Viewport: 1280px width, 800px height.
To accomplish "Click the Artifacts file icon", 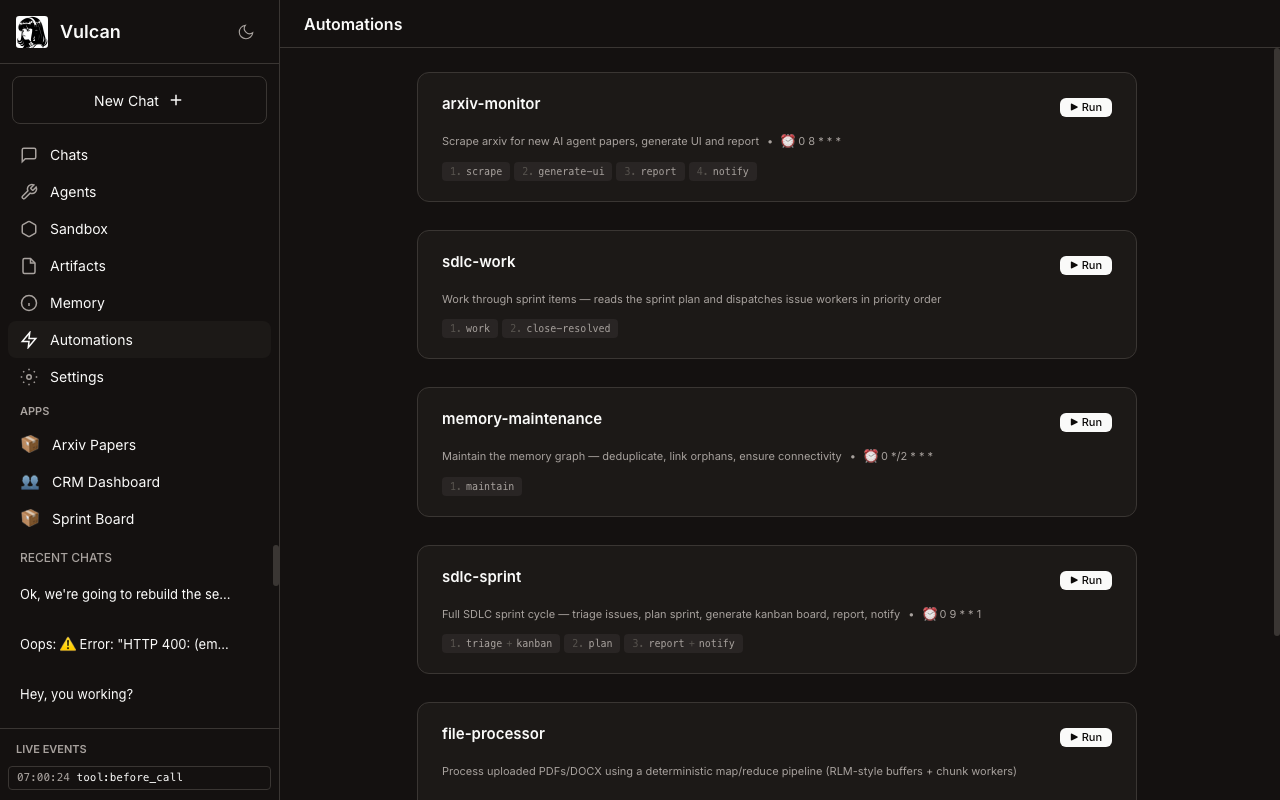I will tap(29, 266).
